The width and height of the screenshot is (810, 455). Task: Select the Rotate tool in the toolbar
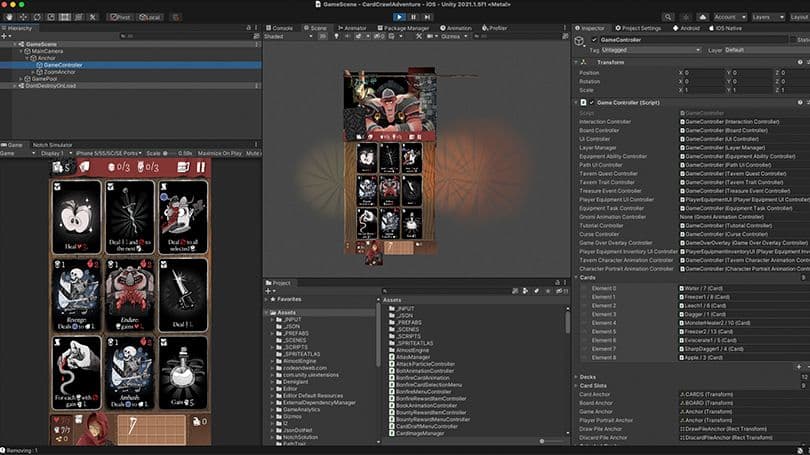tap(37, 17)
